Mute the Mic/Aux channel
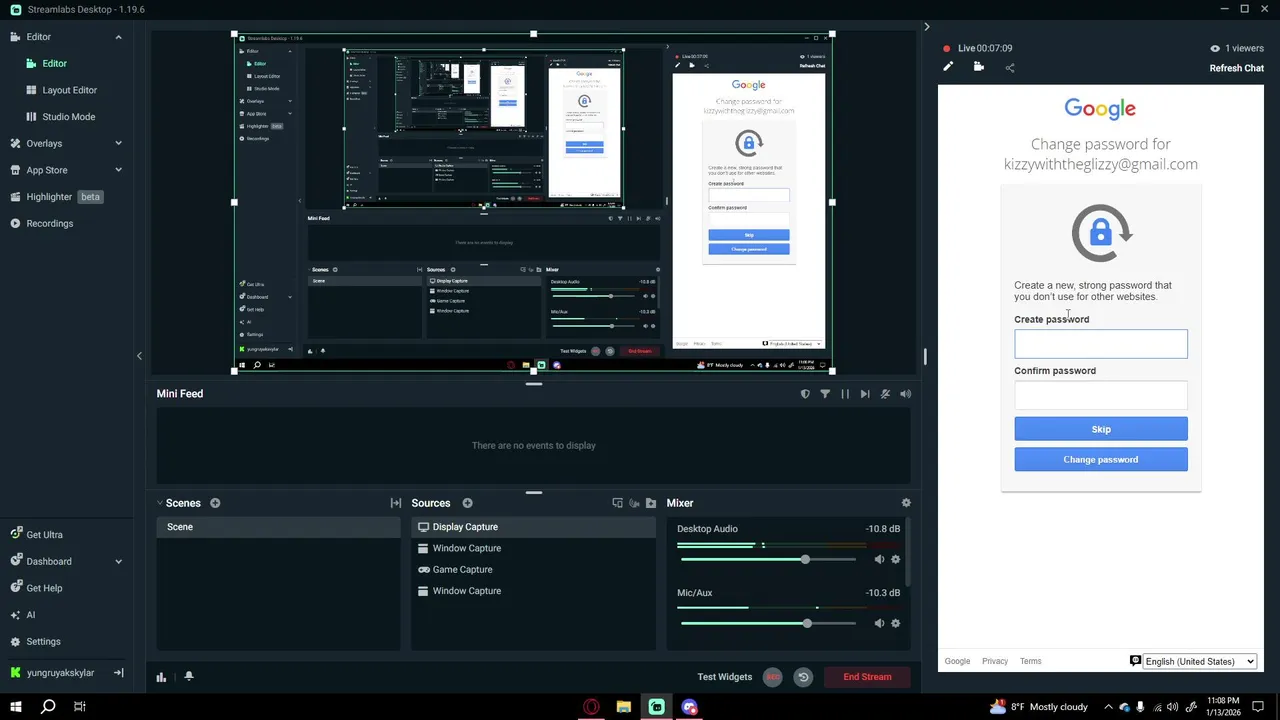The height and width of the screenshot is (720, 1280). point(879,623)
